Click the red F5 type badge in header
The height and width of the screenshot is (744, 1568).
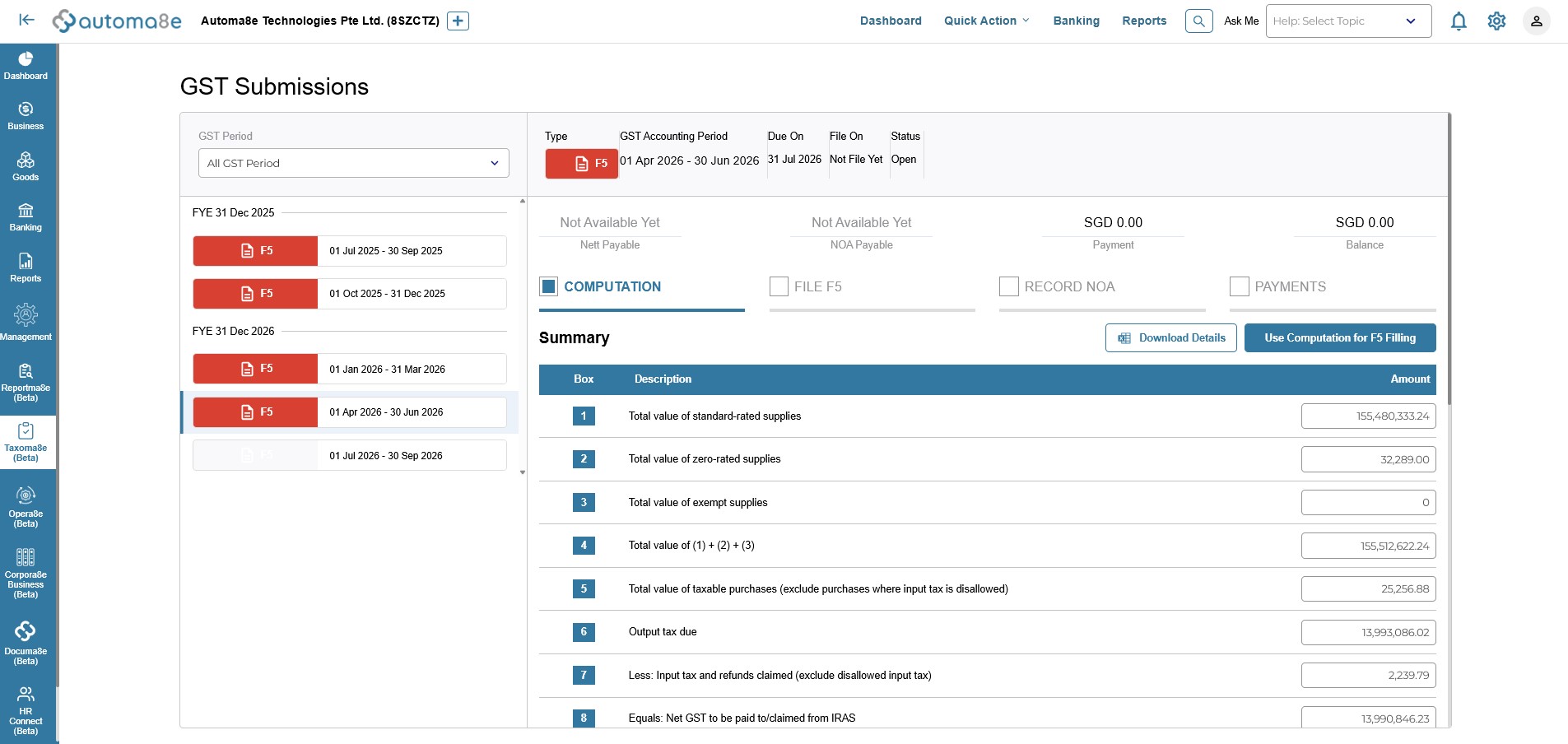(581, 164)
